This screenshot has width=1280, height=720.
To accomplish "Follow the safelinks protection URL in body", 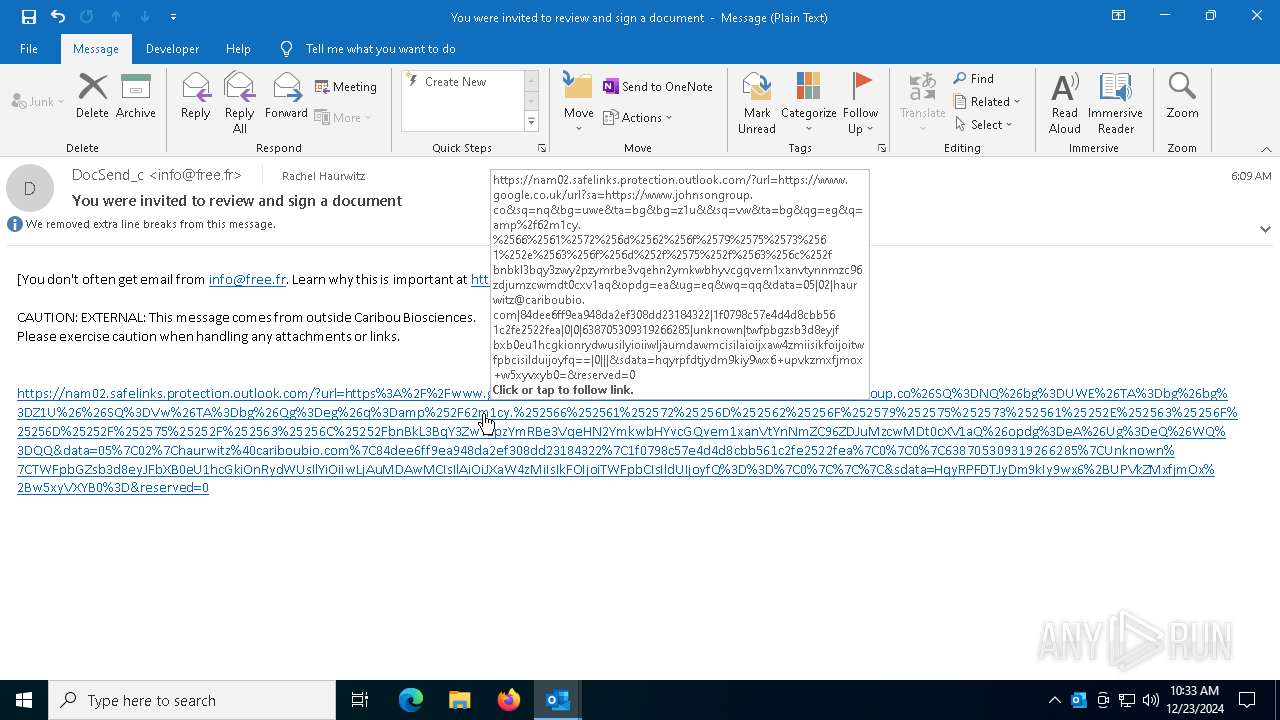I will pos(627,440).
